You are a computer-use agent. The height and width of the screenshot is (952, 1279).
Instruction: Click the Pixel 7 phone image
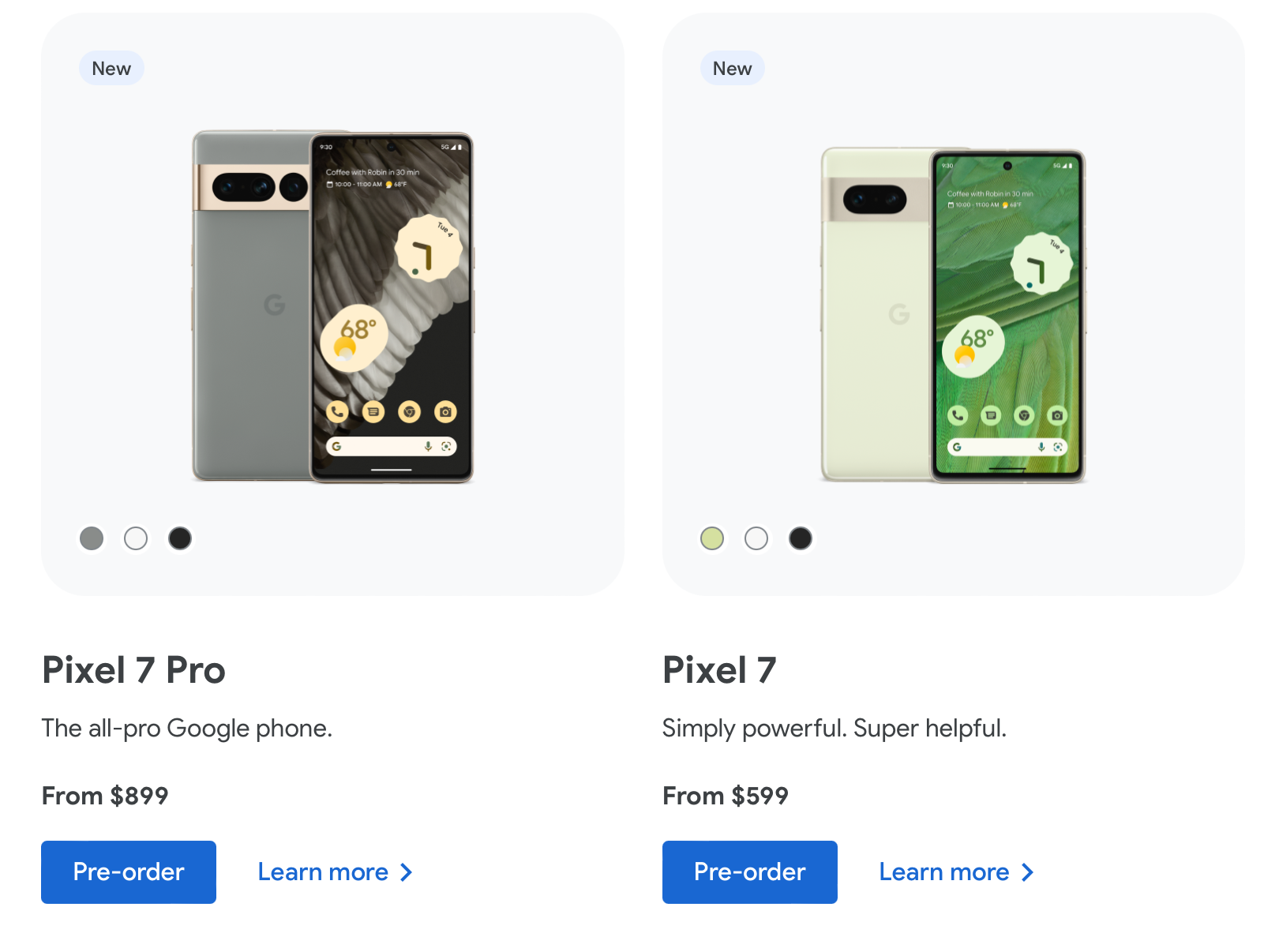[x=953, y=314]
